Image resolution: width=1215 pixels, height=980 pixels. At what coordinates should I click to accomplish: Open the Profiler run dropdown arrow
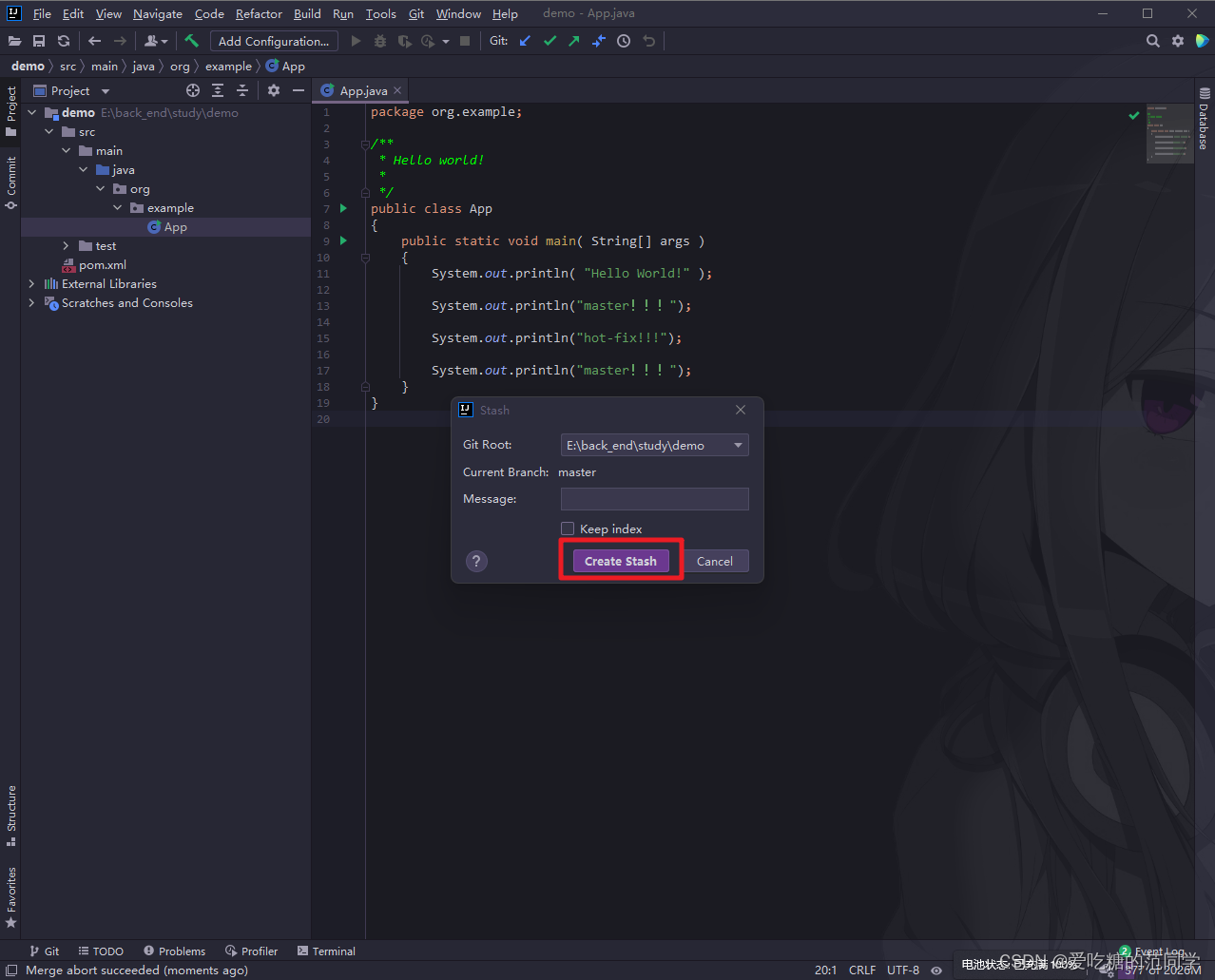pos(445,41)
